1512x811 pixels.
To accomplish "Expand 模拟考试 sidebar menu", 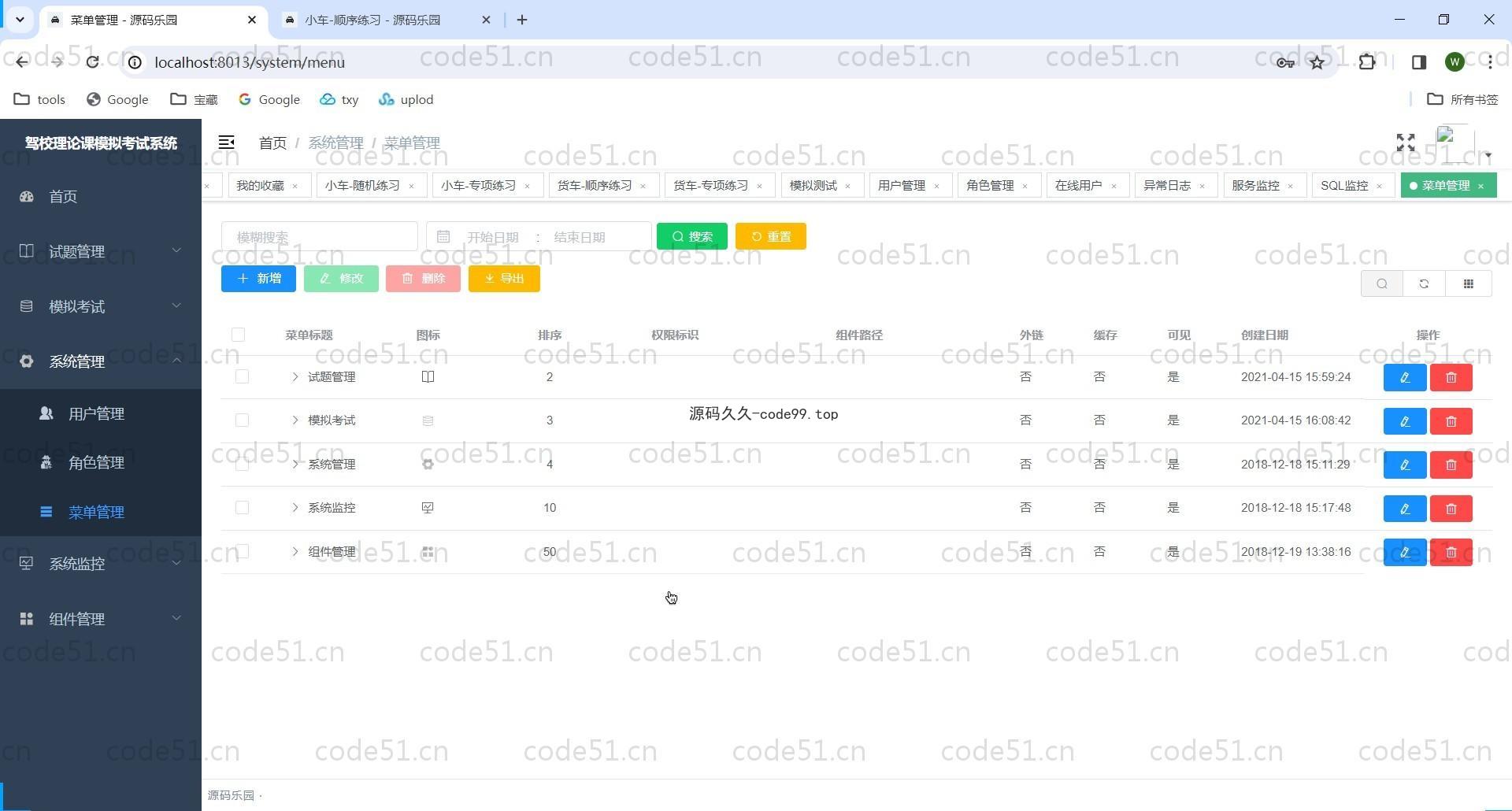I will (101, 306).
